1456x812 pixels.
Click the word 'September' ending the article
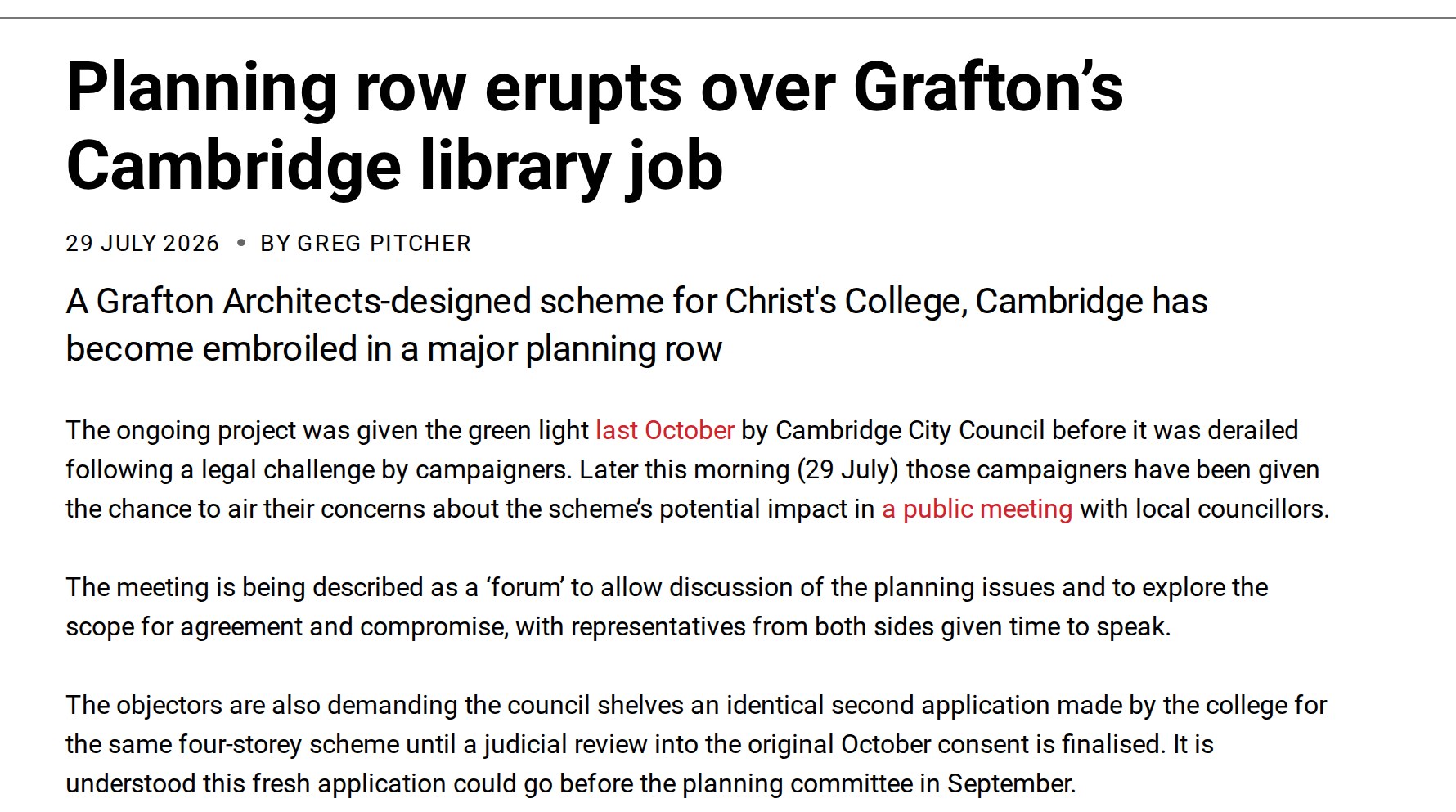point(1011,783)
